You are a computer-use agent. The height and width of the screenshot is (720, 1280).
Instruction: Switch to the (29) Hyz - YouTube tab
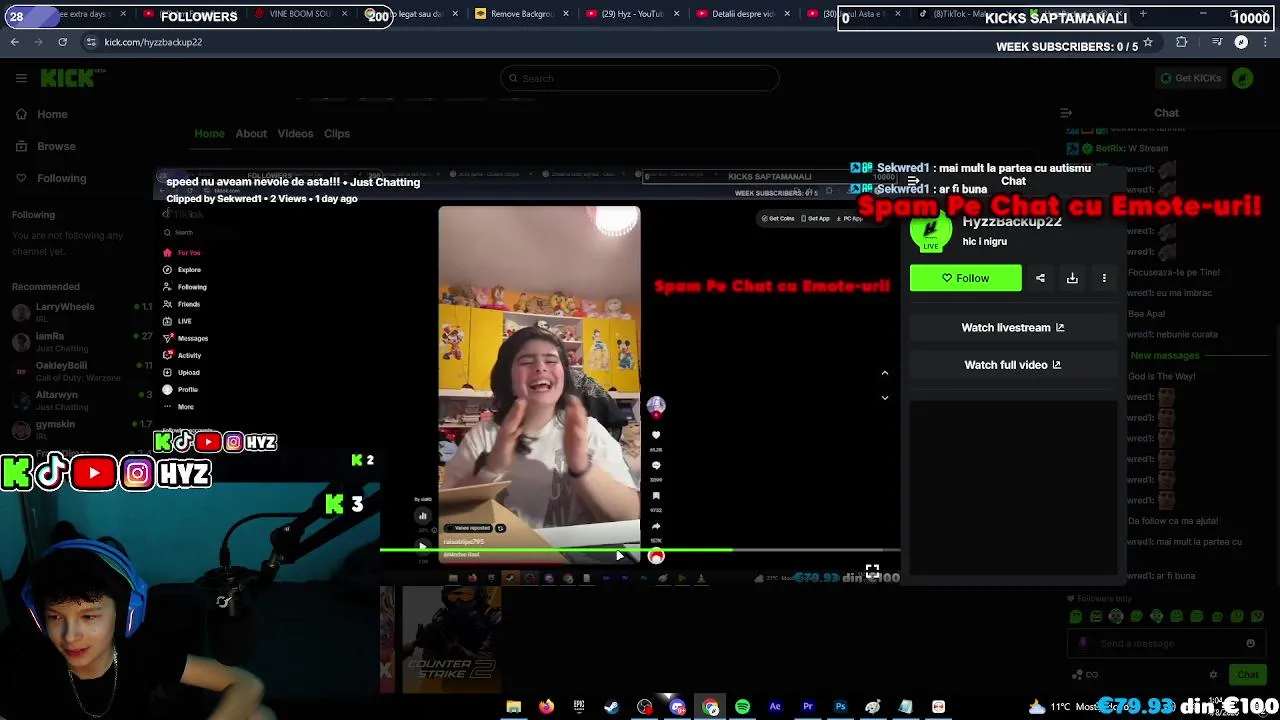pos(631,14)
